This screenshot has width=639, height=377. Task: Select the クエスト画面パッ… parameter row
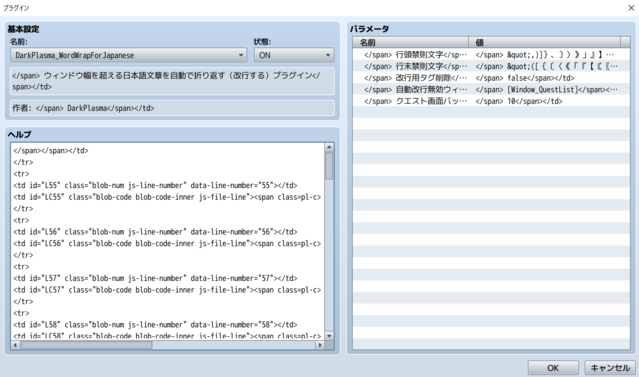(491, 101)
